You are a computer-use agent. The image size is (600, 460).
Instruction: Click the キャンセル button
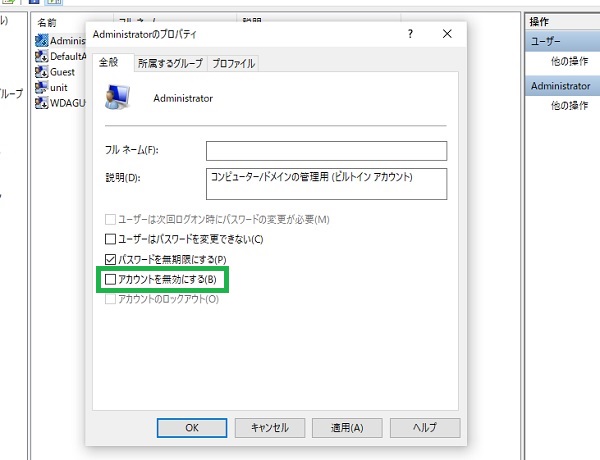pos(270,427)
